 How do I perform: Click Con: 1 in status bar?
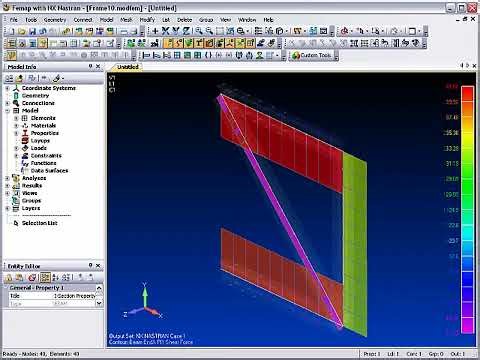pyautogui.click(x=414, y=354)
